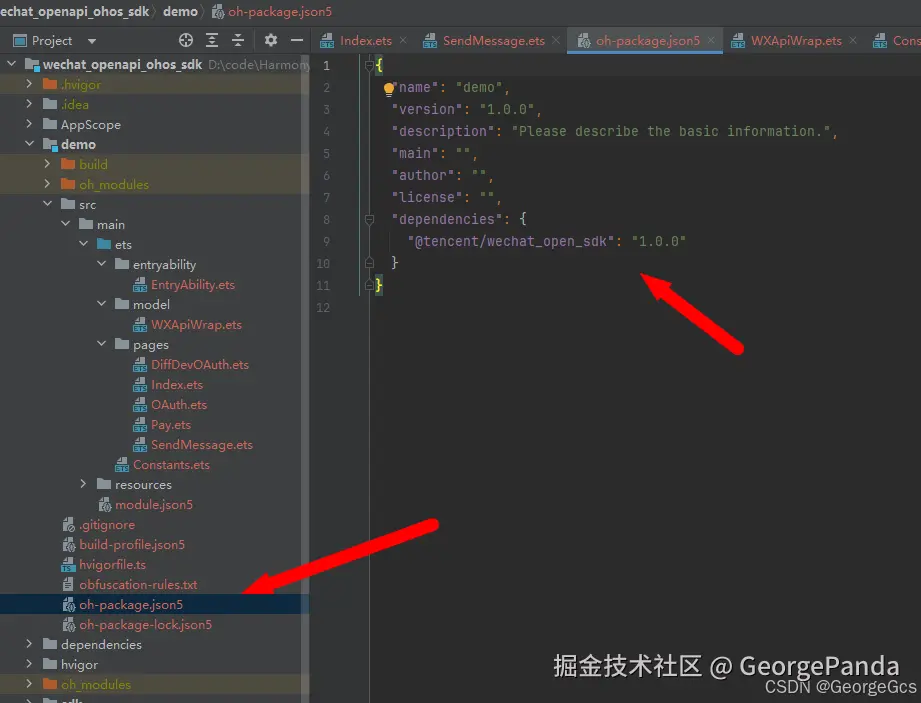The image size is (921, 703).
Task: Open build-profile.json5 file
Action: coord(132,544)
